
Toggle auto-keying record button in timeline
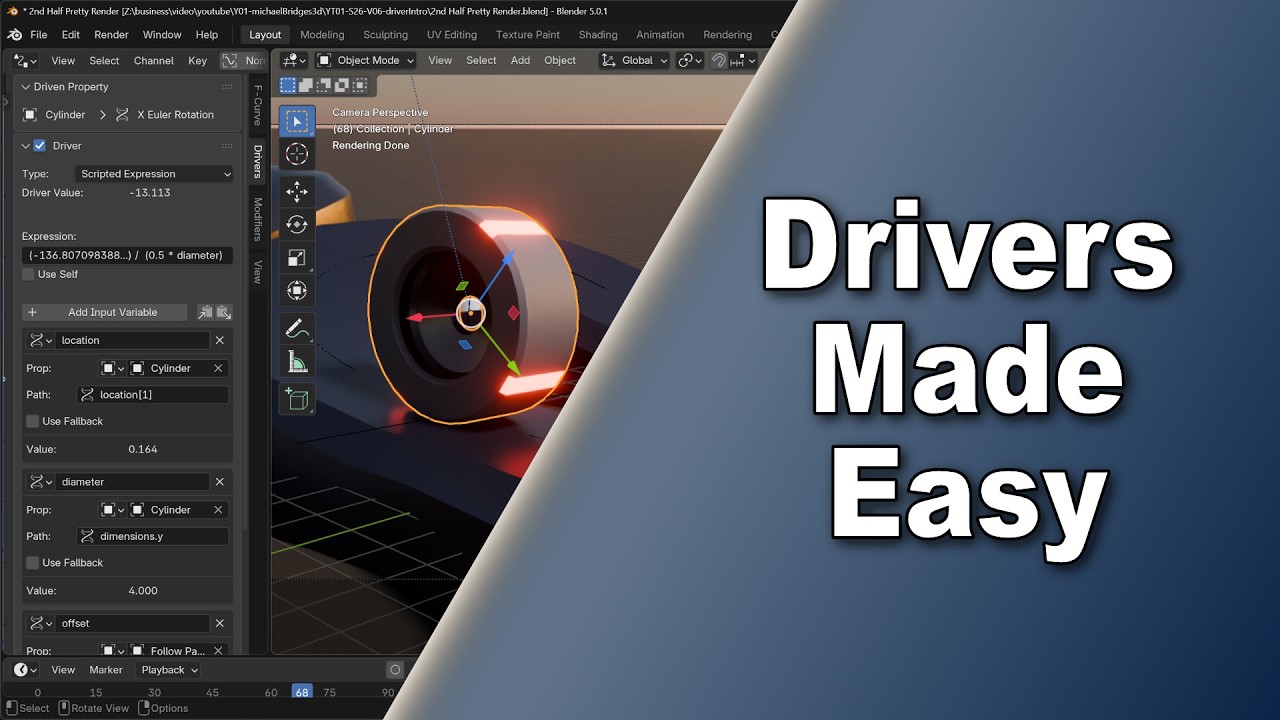[395, 670]
